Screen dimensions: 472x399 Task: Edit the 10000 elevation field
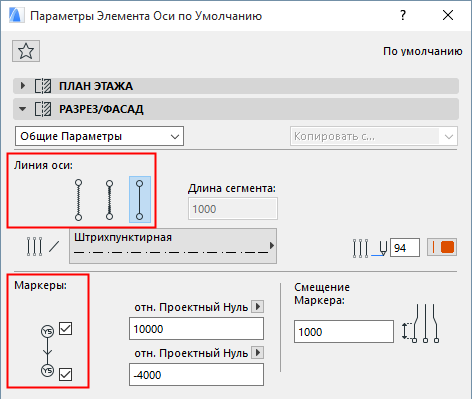[196, 329]
